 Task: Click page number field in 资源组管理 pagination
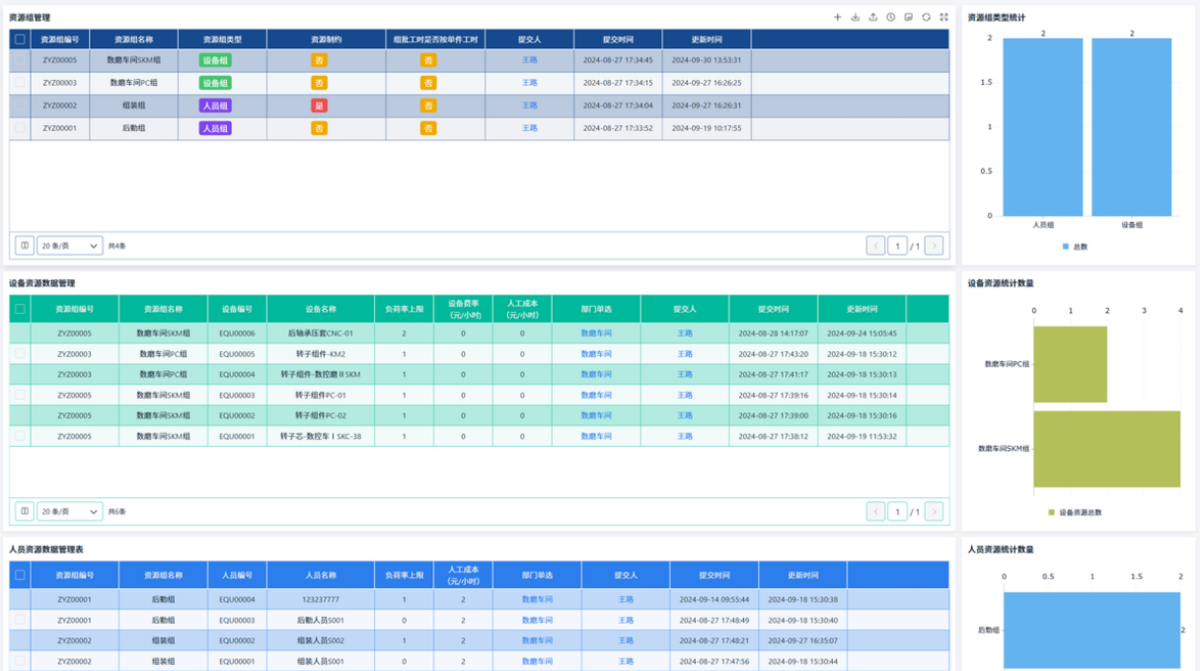pyautogui.click(x=898, y=245)
